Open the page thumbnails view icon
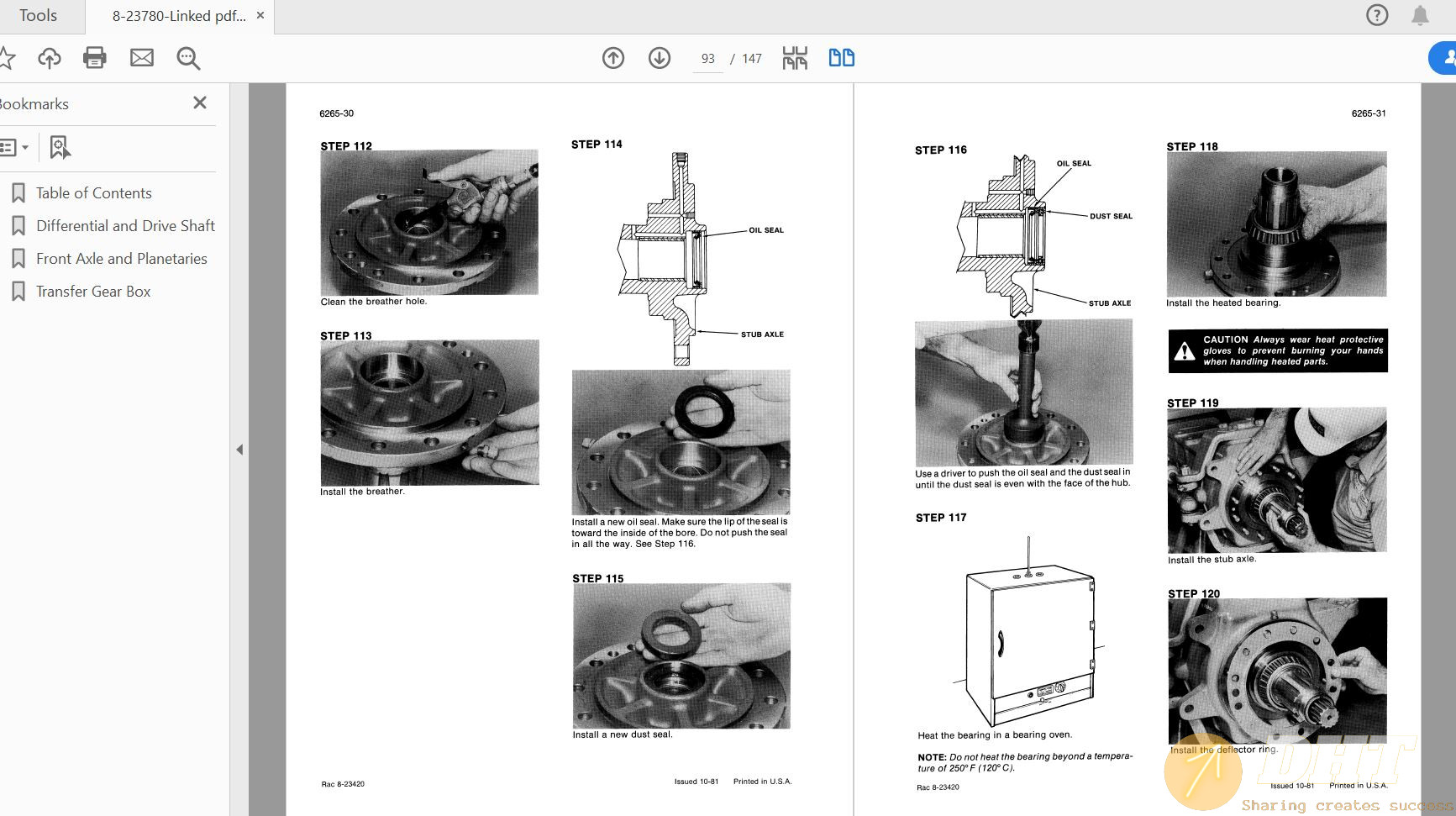This screenshot has height=816, width=1456. pyautogui.click(x=793, y=57)
